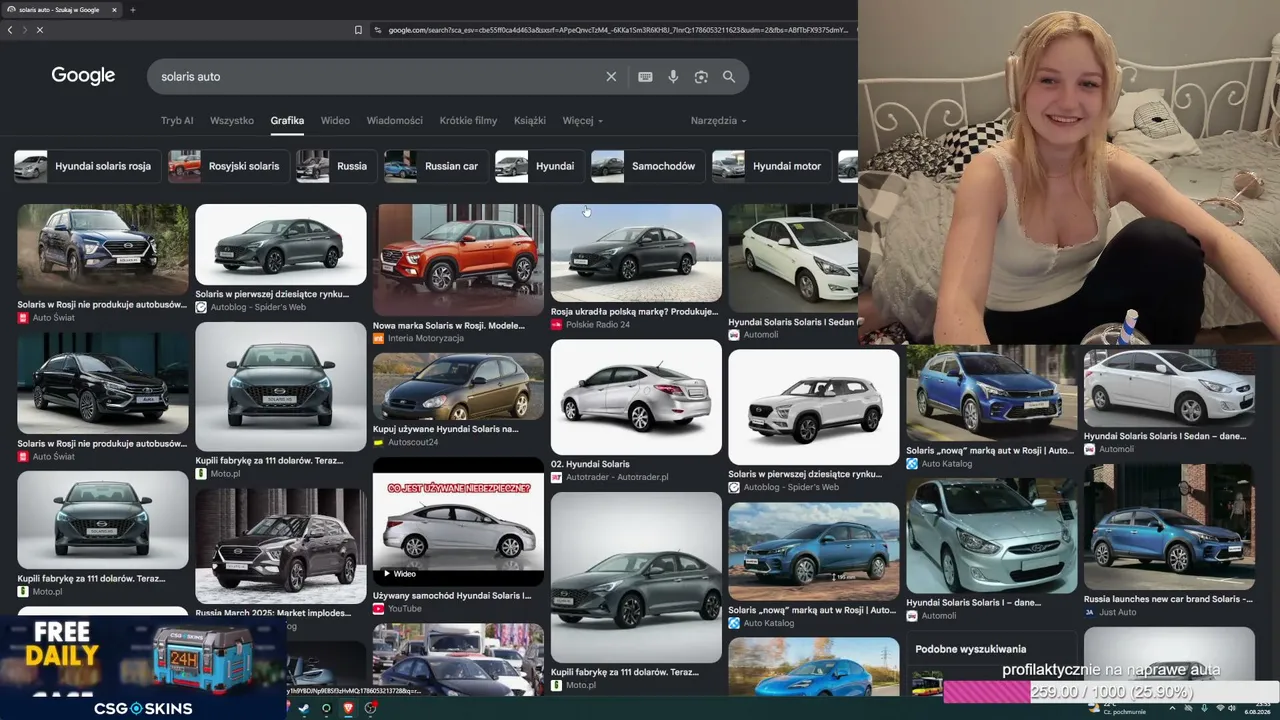Viewport: 1280px width, 720px height.
Task: Select the 'Russia' suggestion chip
Action: pyautogui.click(x=337, y=166)
